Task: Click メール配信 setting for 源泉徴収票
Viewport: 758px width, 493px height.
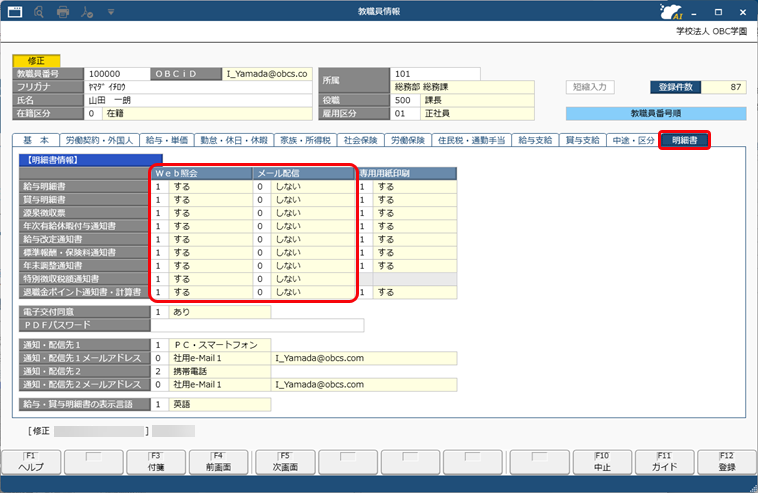Action: 304,213
